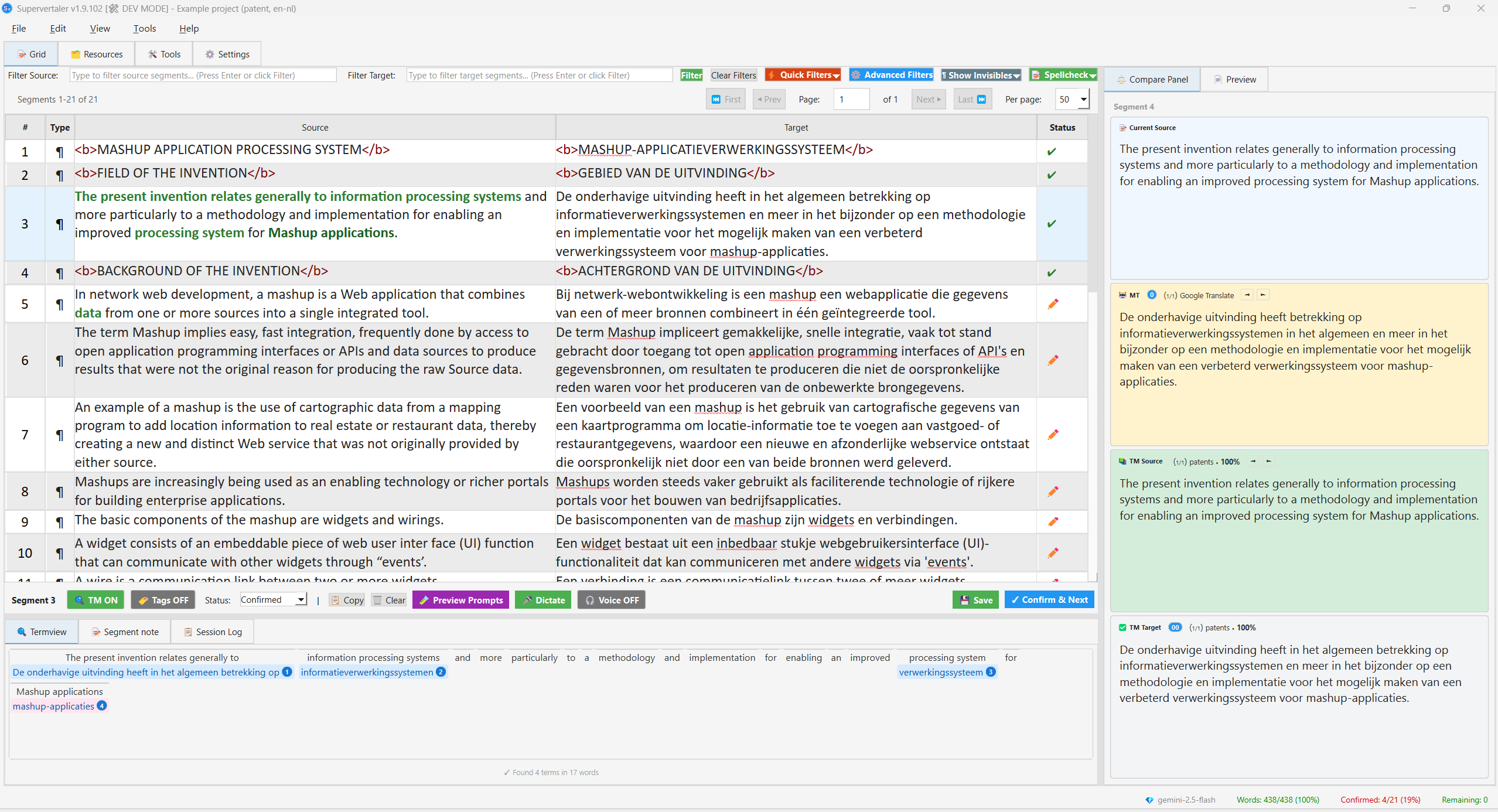Screen dimensions: 1498x812
Task: Turn on the Voice OFF toggle
Action: coord(611,600)
